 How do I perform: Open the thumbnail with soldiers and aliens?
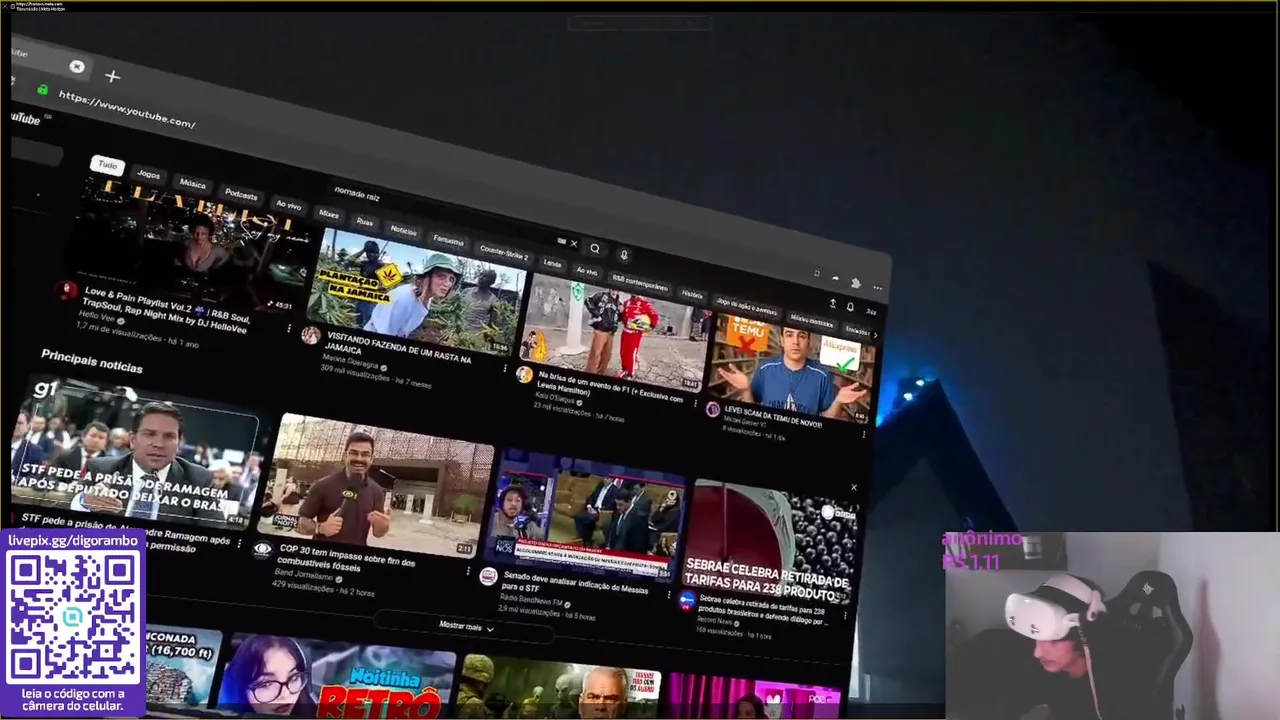pos(560,688)
